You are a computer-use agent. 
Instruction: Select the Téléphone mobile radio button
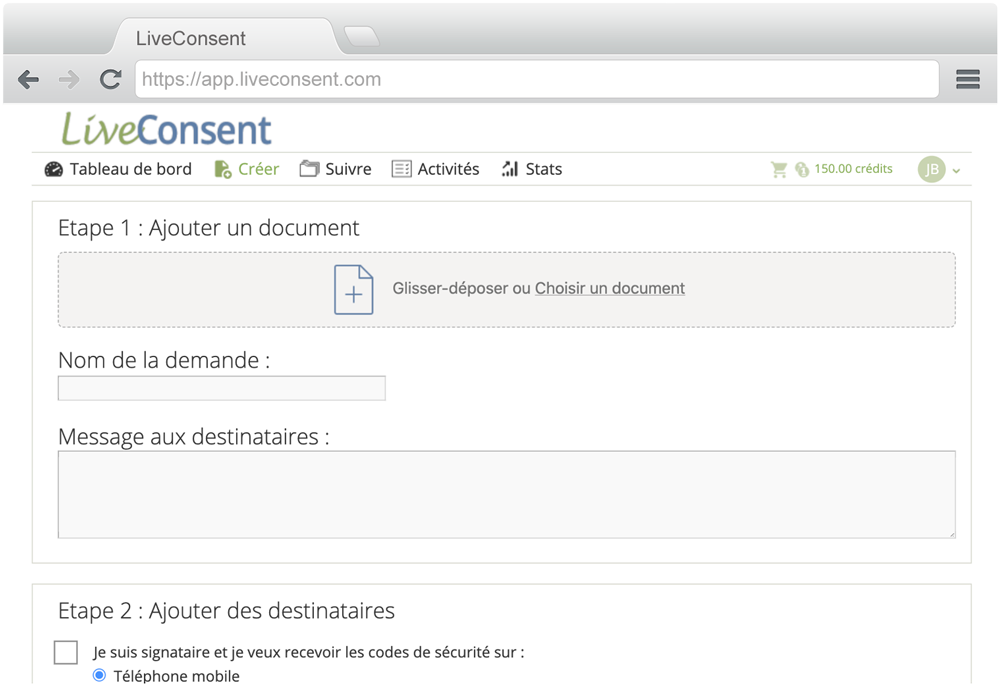pyautogui.click(x=99, y=676)
